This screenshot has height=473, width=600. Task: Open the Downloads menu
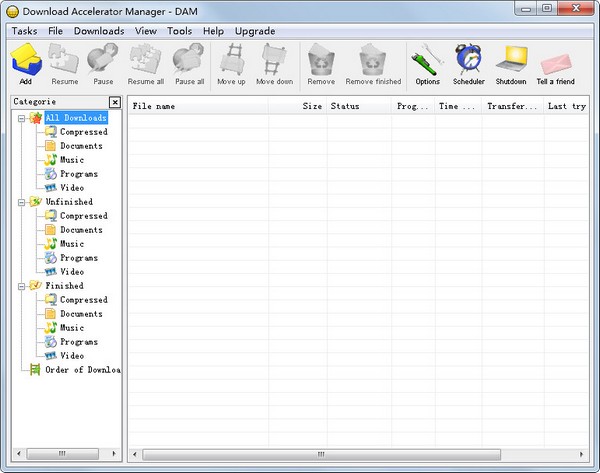coord(99,31)
